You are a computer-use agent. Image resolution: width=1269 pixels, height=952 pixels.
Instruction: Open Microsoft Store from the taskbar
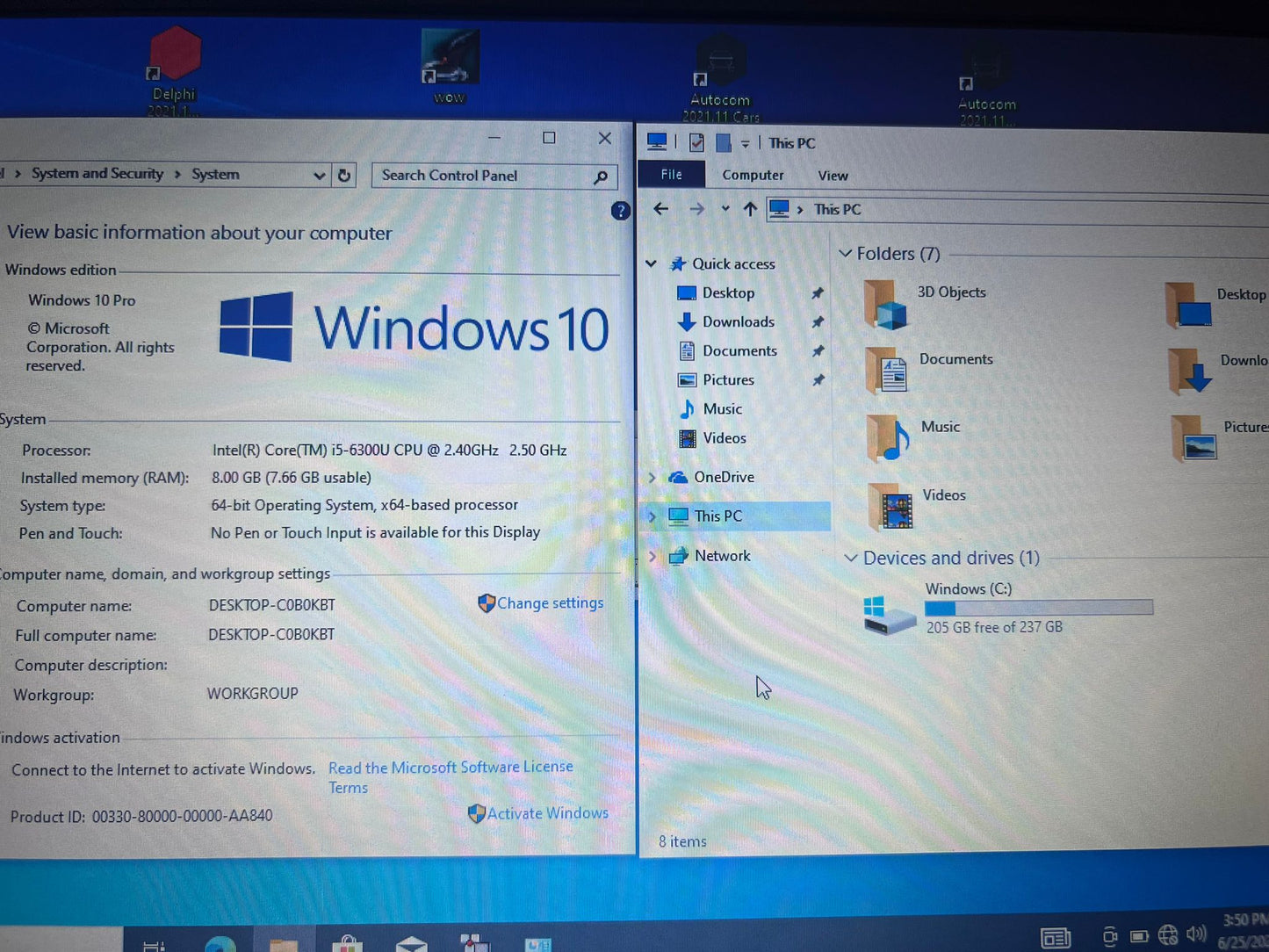[x=348, y=944]
